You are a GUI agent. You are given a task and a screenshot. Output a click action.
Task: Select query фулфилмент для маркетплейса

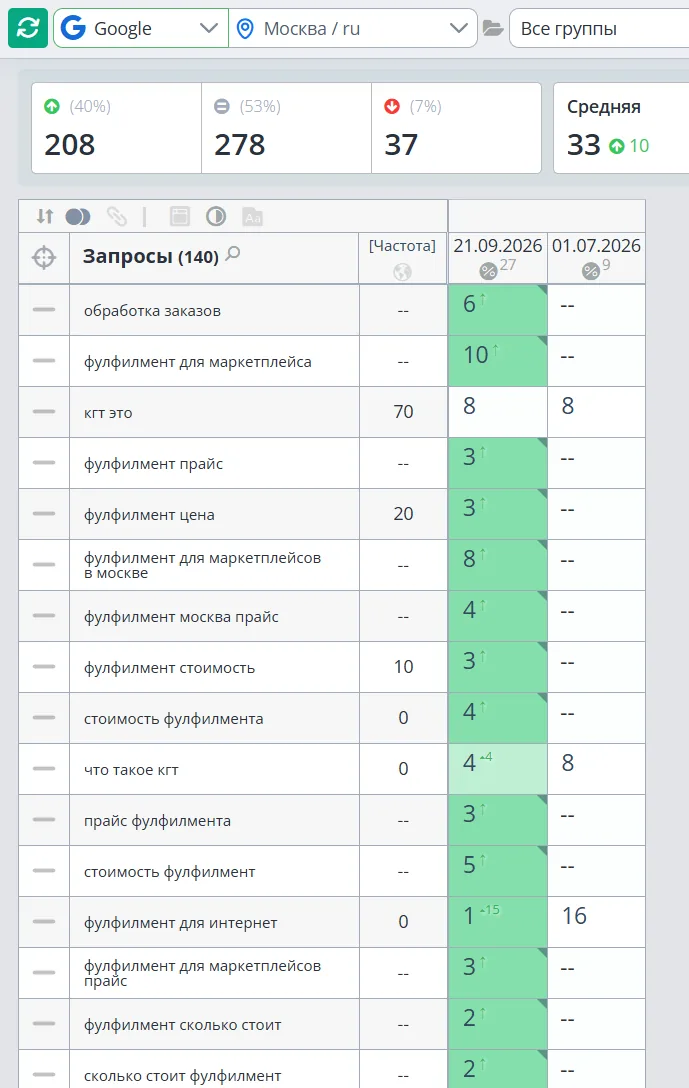point(198,362)
